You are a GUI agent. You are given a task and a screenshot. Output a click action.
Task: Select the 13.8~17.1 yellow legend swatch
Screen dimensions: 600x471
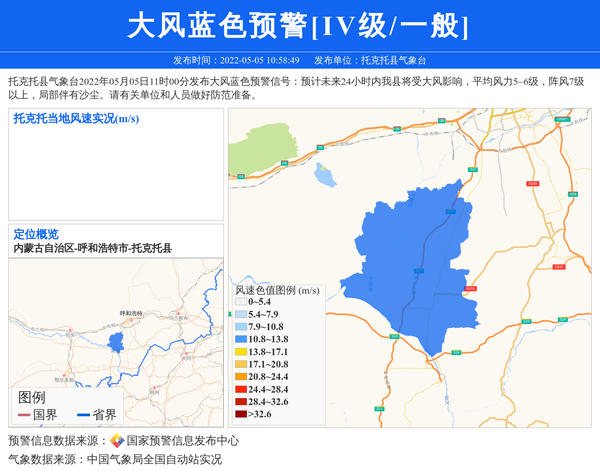(x=240, y=352)
